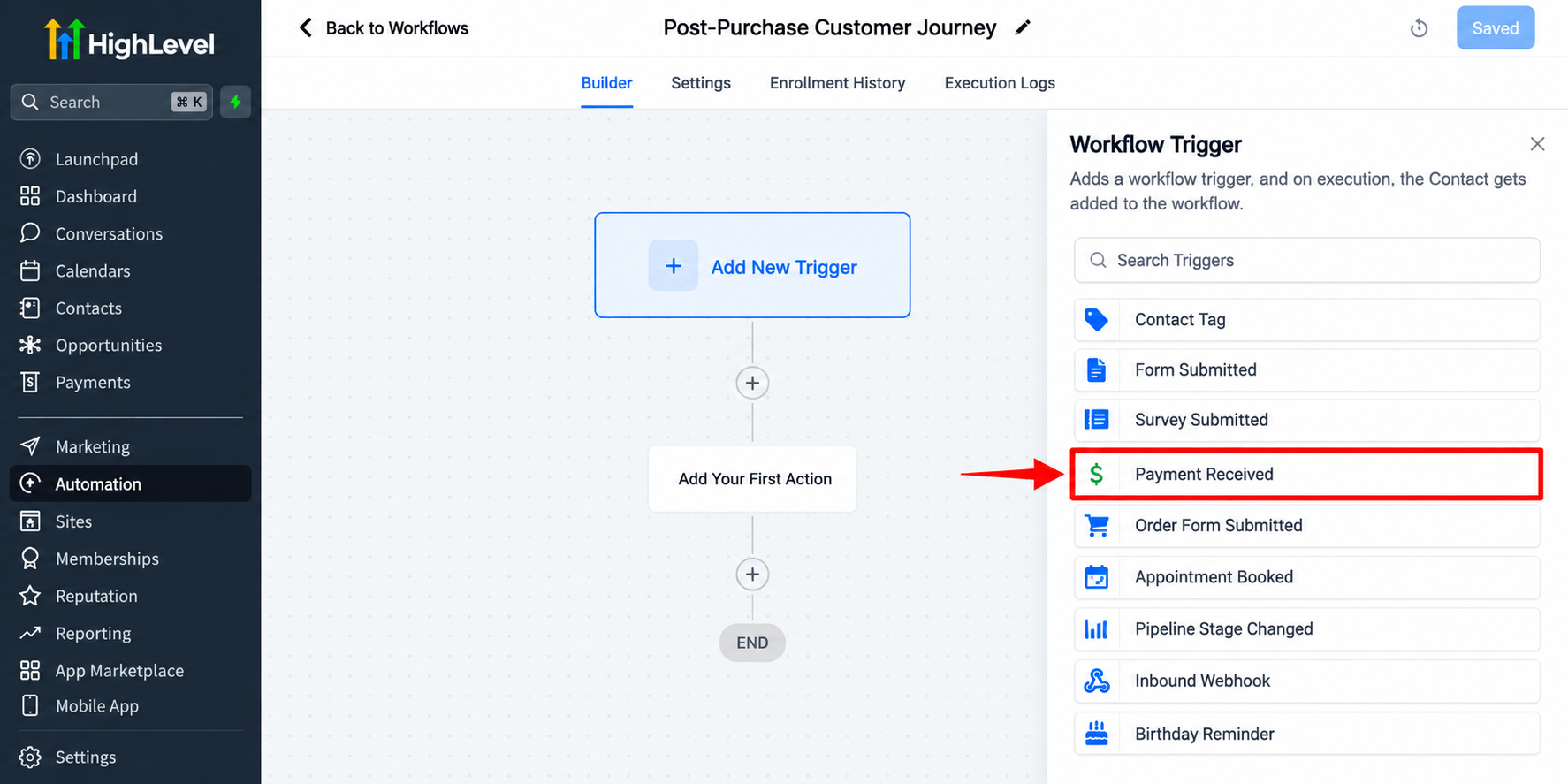Switch to the Builder tab

click(x=606, y=83)
